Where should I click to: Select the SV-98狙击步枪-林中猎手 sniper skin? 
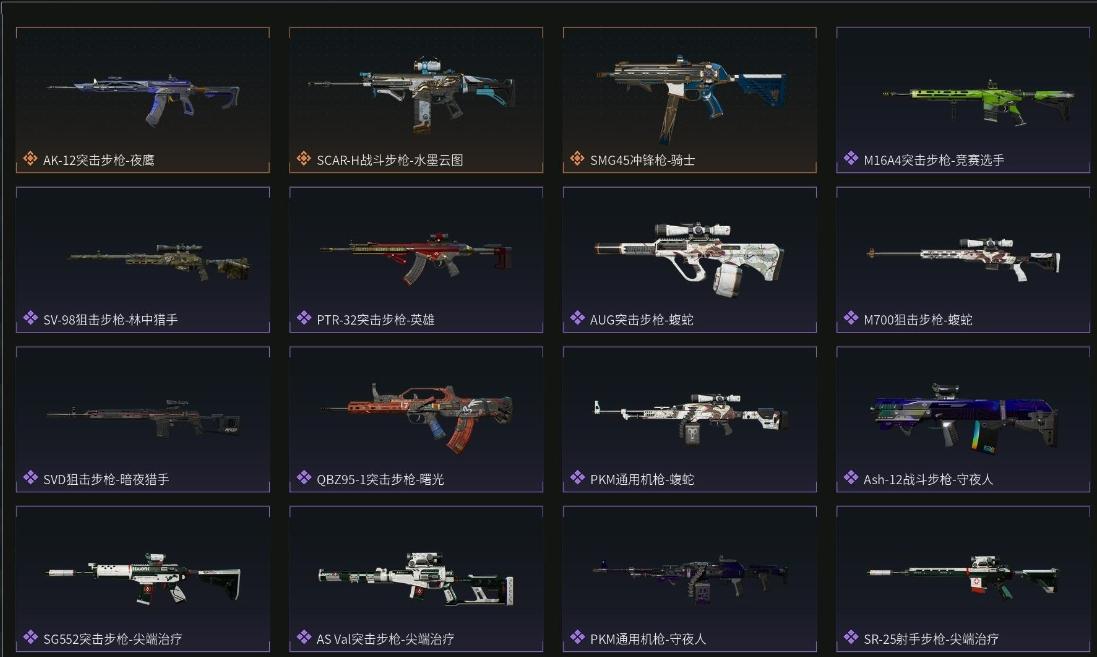click(143, 259)
